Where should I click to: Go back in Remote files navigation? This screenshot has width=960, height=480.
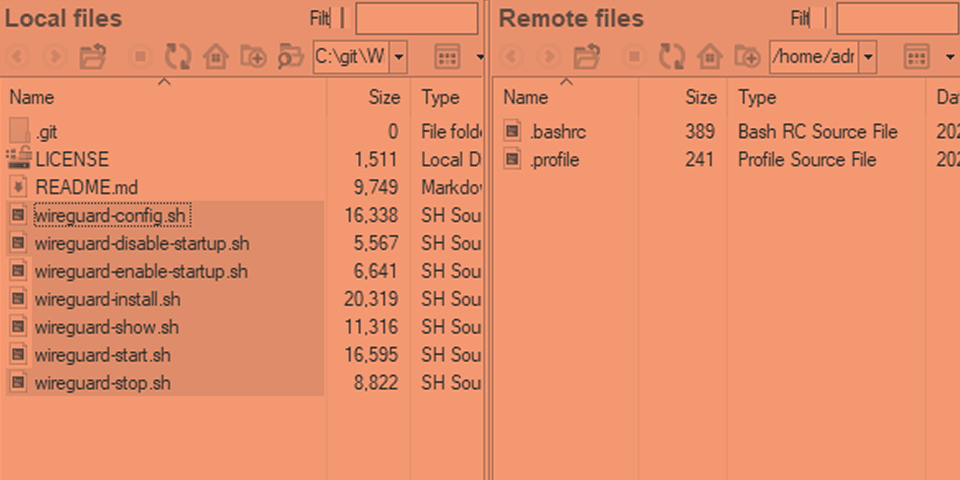pyautogui.click(x=512, y=58)
